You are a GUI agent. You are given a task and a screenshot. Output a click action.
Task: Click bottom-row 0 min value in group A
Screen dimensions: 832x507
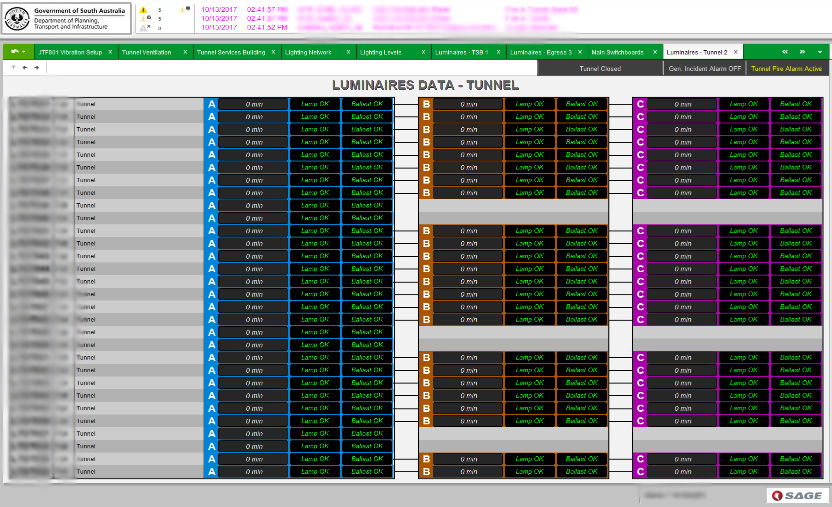(254, 471)
